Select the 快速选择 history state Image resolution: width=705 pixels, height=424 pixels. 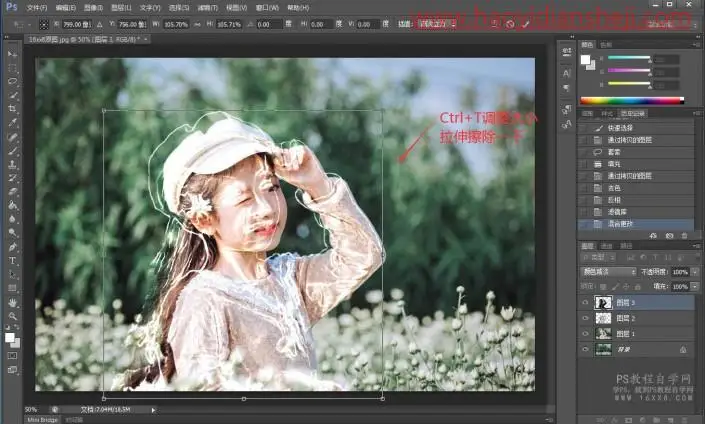coord(636,128)
